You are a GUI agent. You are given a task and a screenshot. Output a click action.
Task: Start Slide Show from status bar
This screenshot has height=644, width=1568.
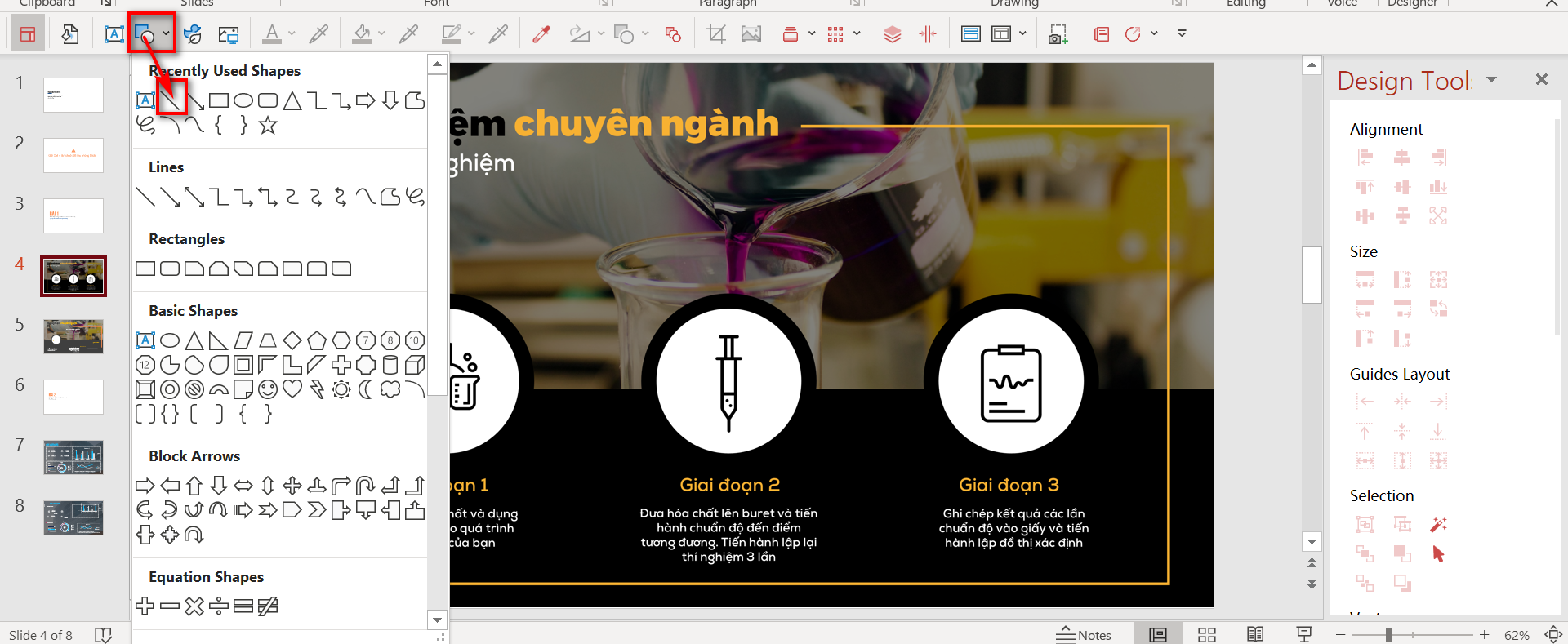[x=1304, y=635]
